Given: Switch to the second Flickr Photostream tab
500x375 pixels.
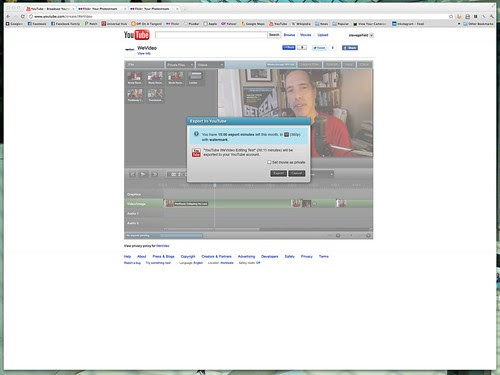Looking at the screenshot, I should coord(153,9).
